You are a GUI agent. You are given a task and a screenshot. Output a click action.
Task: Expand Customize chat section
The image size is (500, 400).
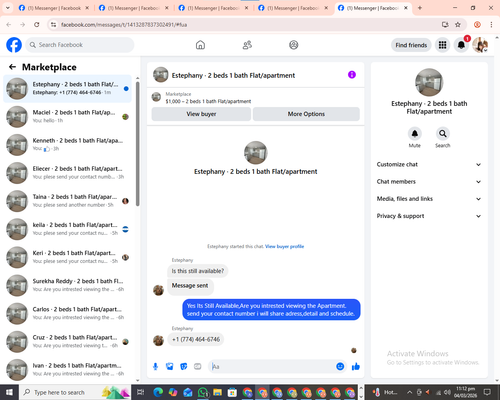point(429,164)
